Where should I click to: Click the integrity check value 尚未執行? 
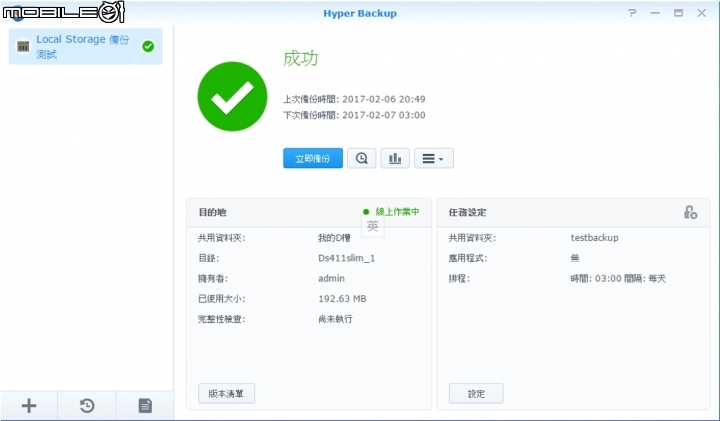pos(335,319)
